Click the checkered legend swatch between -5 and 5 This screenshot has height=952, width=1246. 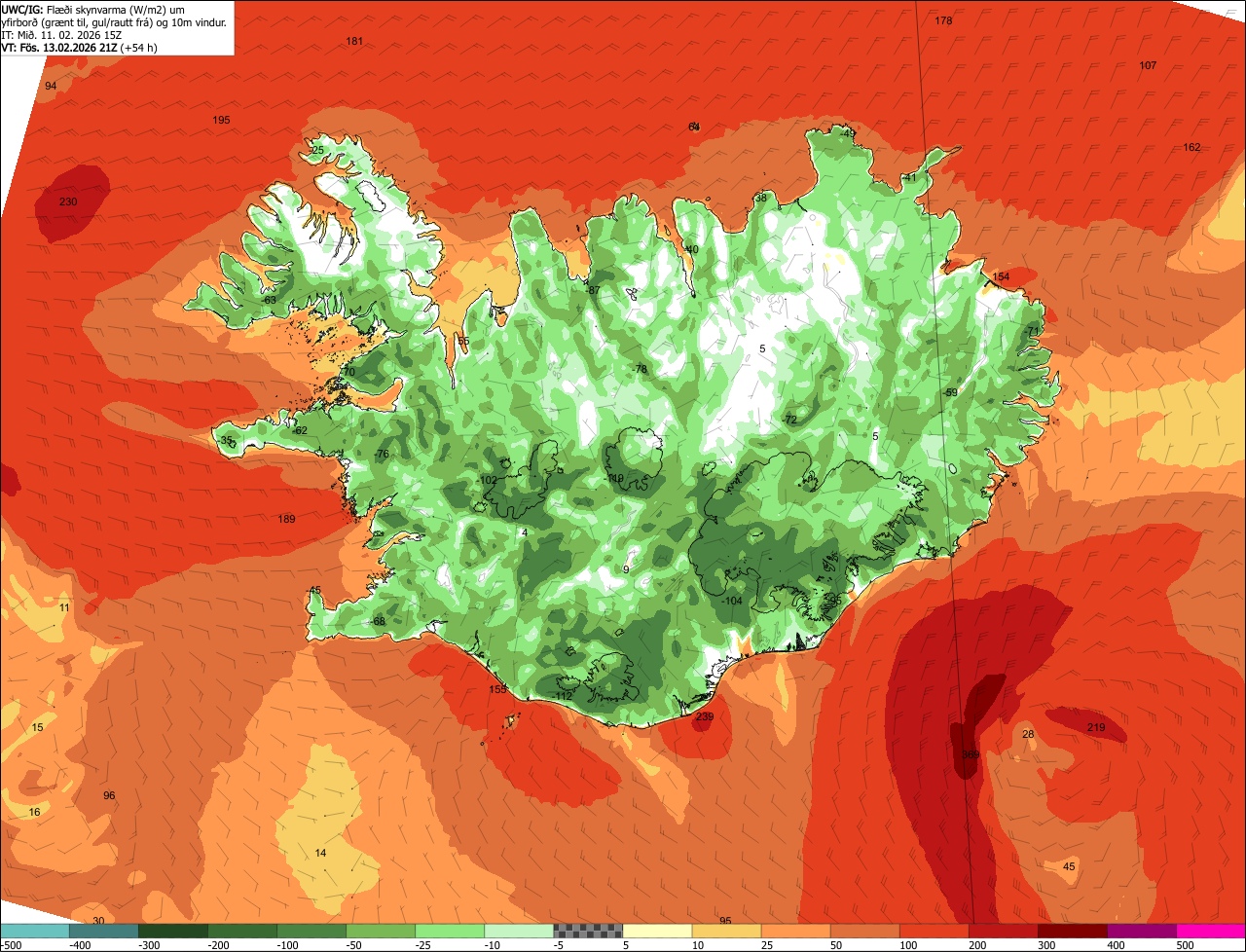click(x=588, y=931)
